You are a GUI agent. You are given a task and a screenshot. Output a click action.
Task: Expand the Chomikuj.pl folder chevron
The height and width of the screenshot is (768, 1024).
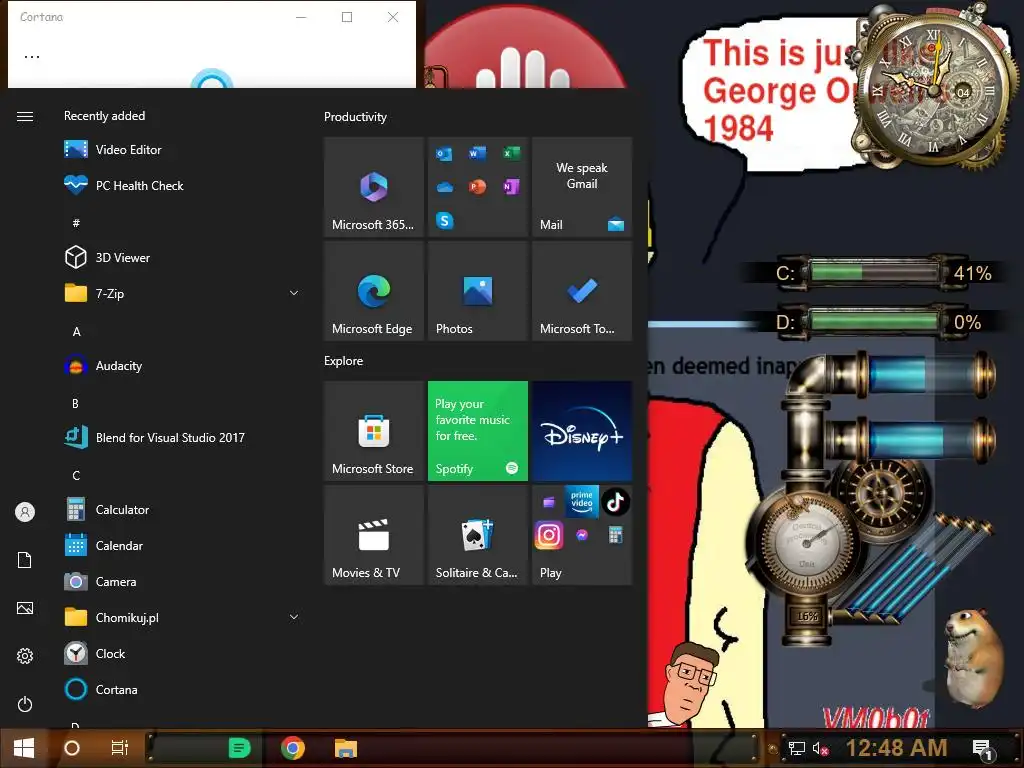pyautogui.click(x=294, y=617)
